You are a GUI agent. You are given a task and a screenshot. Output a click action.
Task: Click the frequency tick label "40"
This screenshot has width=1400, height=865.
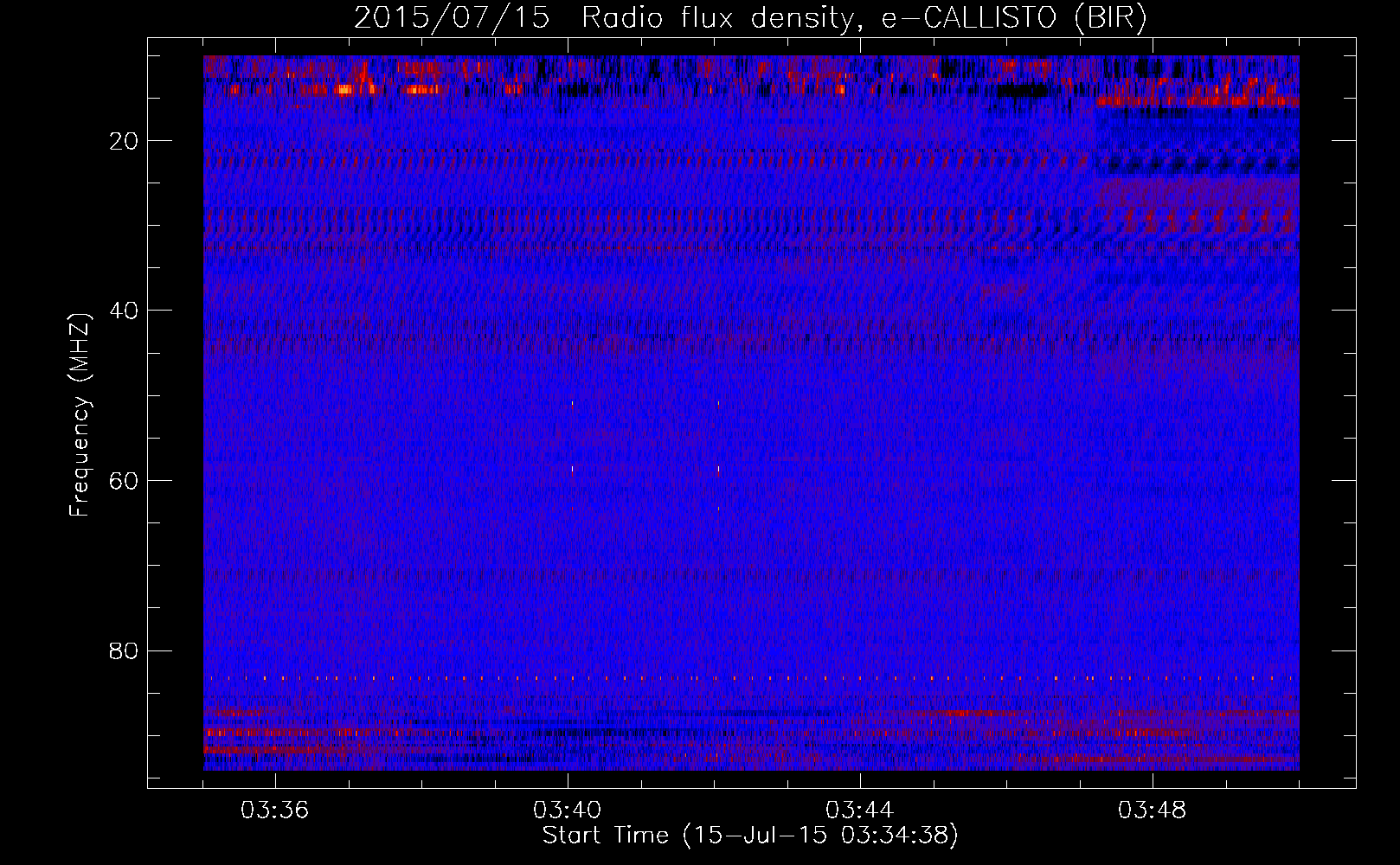click(125, 311)
